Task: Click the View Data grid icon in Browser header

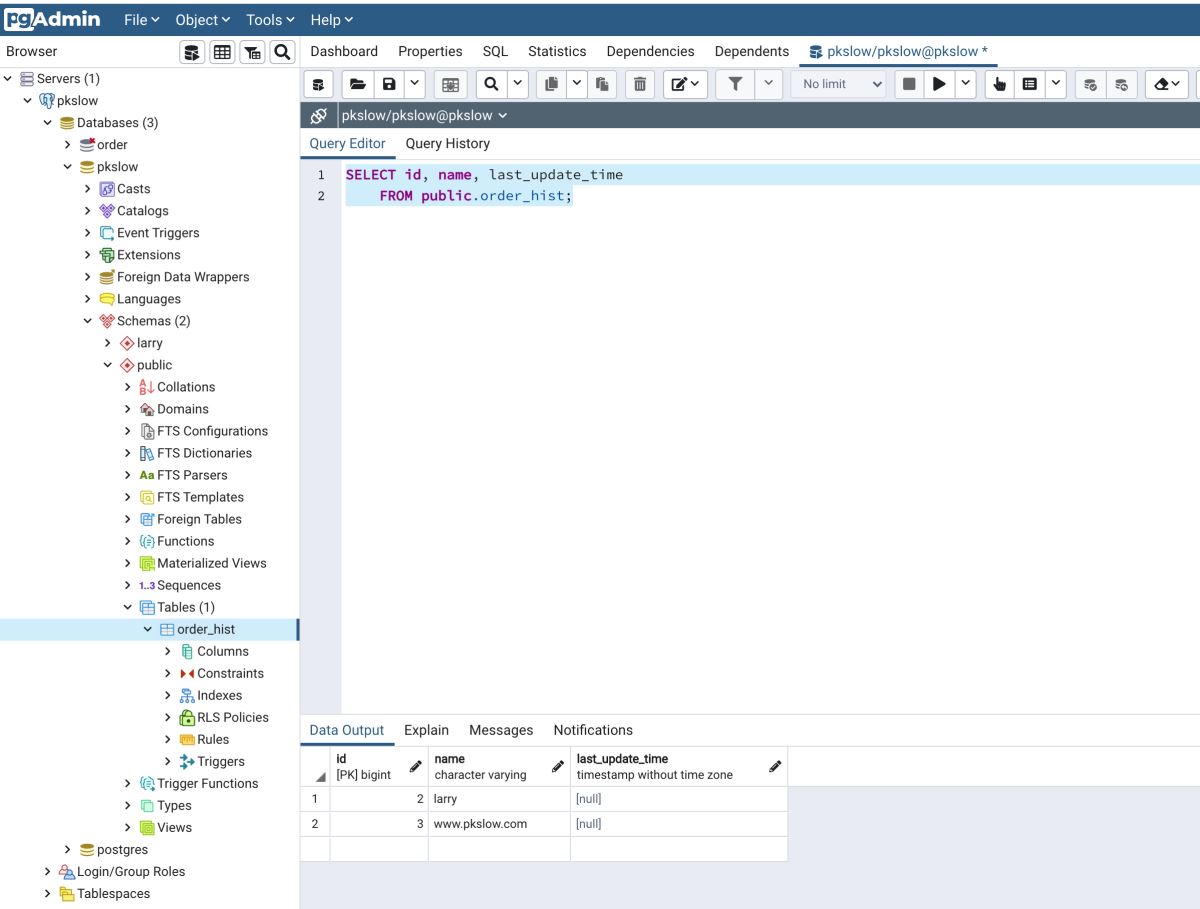Action: click(222, 52)
